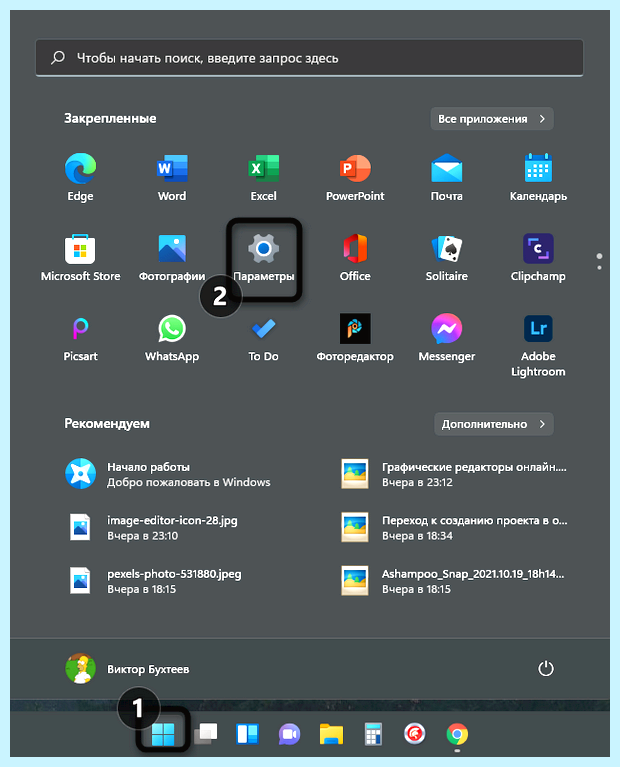620x767 pixels.
Task: Launch Clipchamp video editor
Action: click(538, 257)
